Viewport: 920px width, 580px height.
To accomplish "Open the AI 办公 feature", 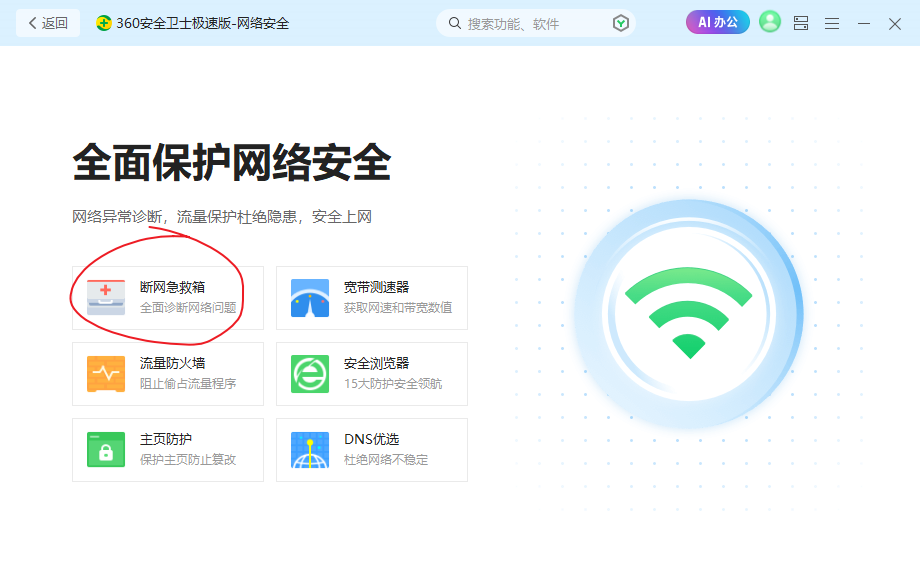I will point(717,21).
